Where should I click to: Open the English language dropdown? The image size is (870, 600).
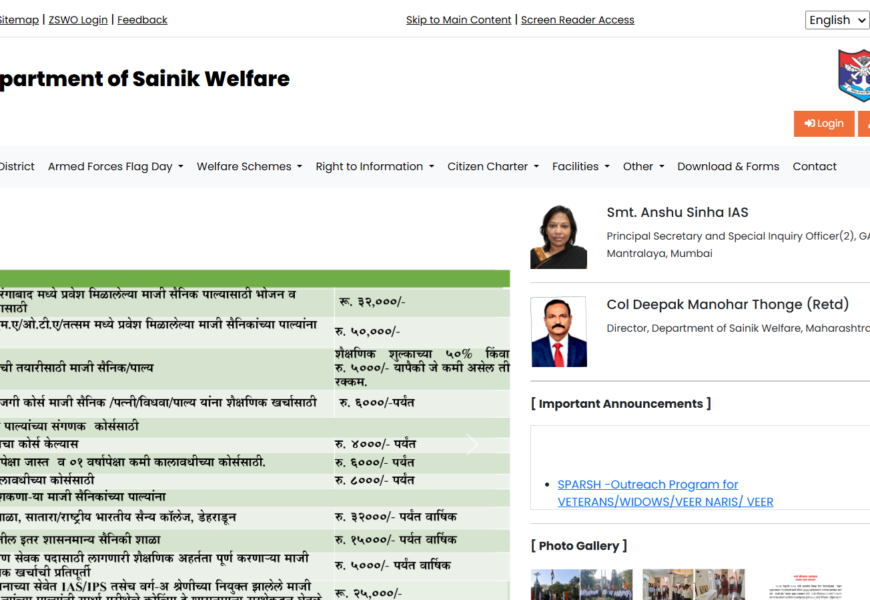[837, 20]
